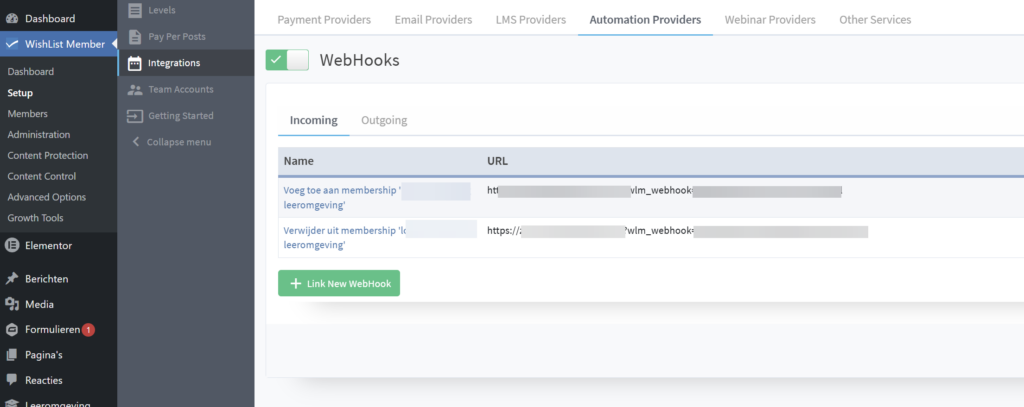Open Advanced Options in the WishList submenu
The height and width of the screenshot is (407, 1024).
click(x=47, y=197)
